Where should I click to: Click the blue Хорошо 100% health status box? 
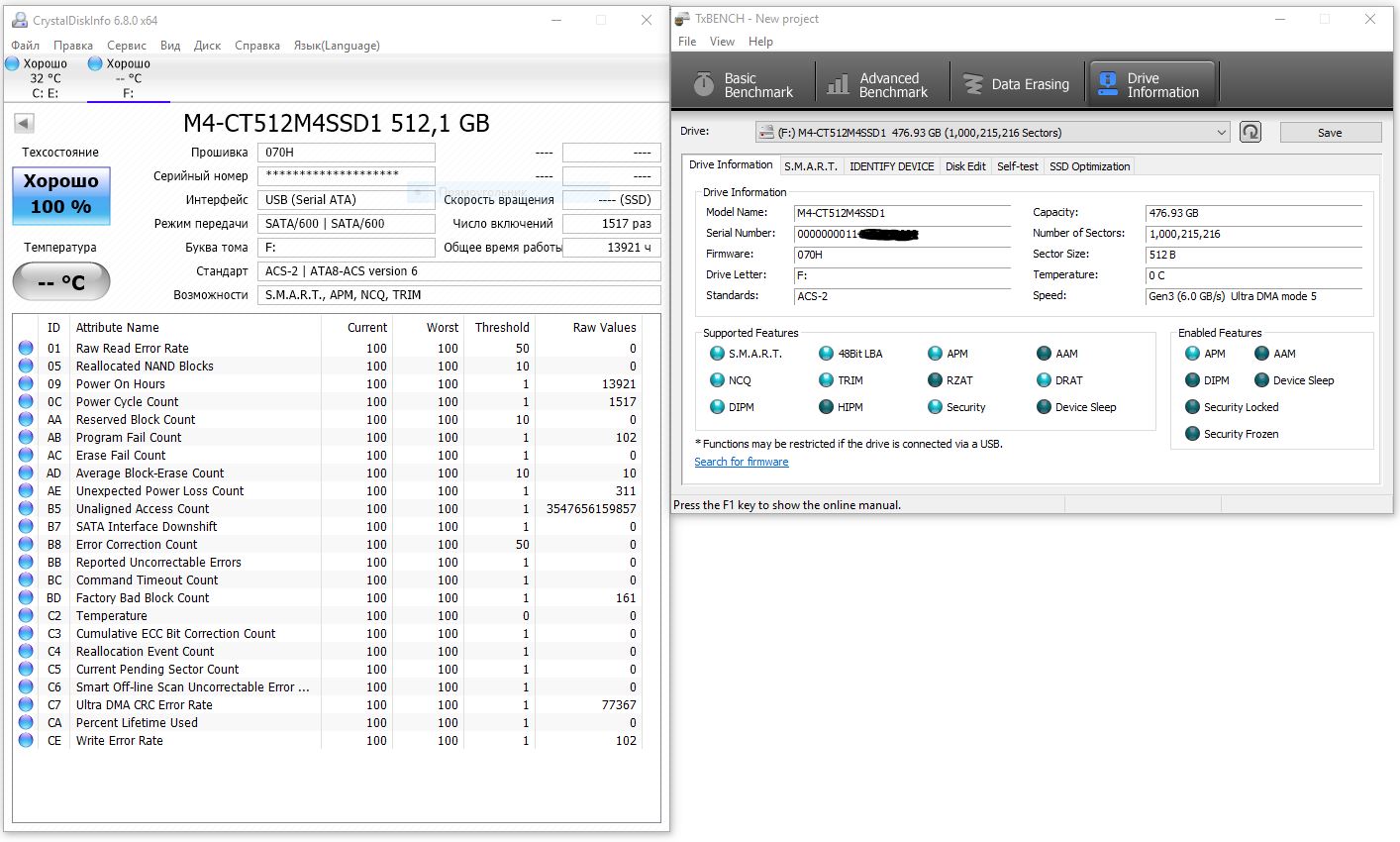pyautogui.click(x=61, y=195)
